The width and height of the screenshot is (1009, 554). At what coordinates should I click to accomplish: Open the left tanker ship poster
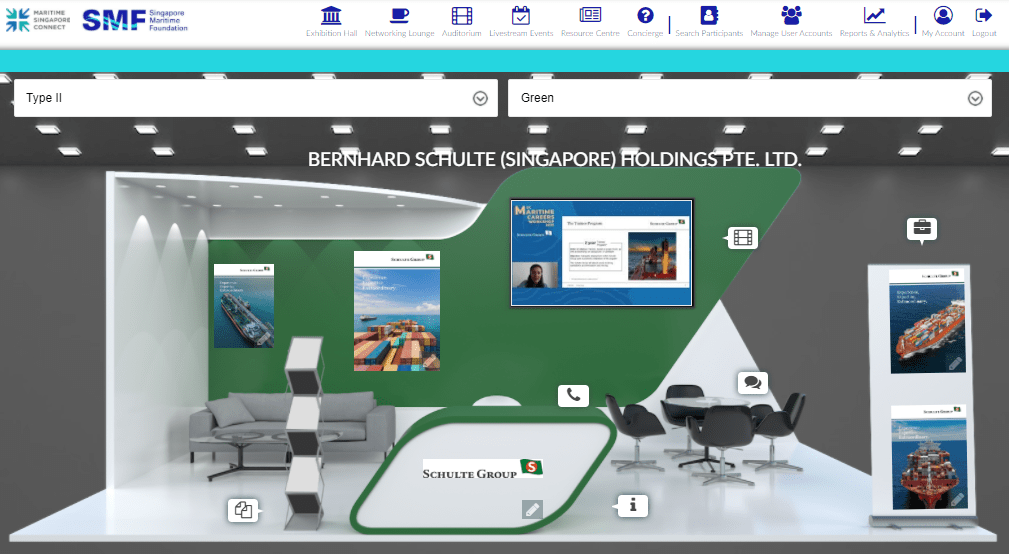244,306
